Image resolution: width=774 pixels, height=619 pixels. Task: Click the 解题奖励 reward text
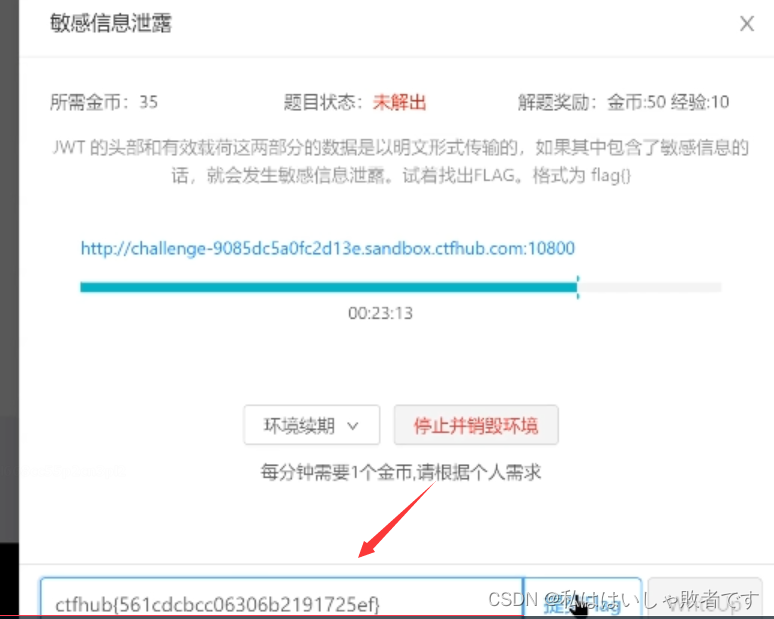(x=623, y=102)
